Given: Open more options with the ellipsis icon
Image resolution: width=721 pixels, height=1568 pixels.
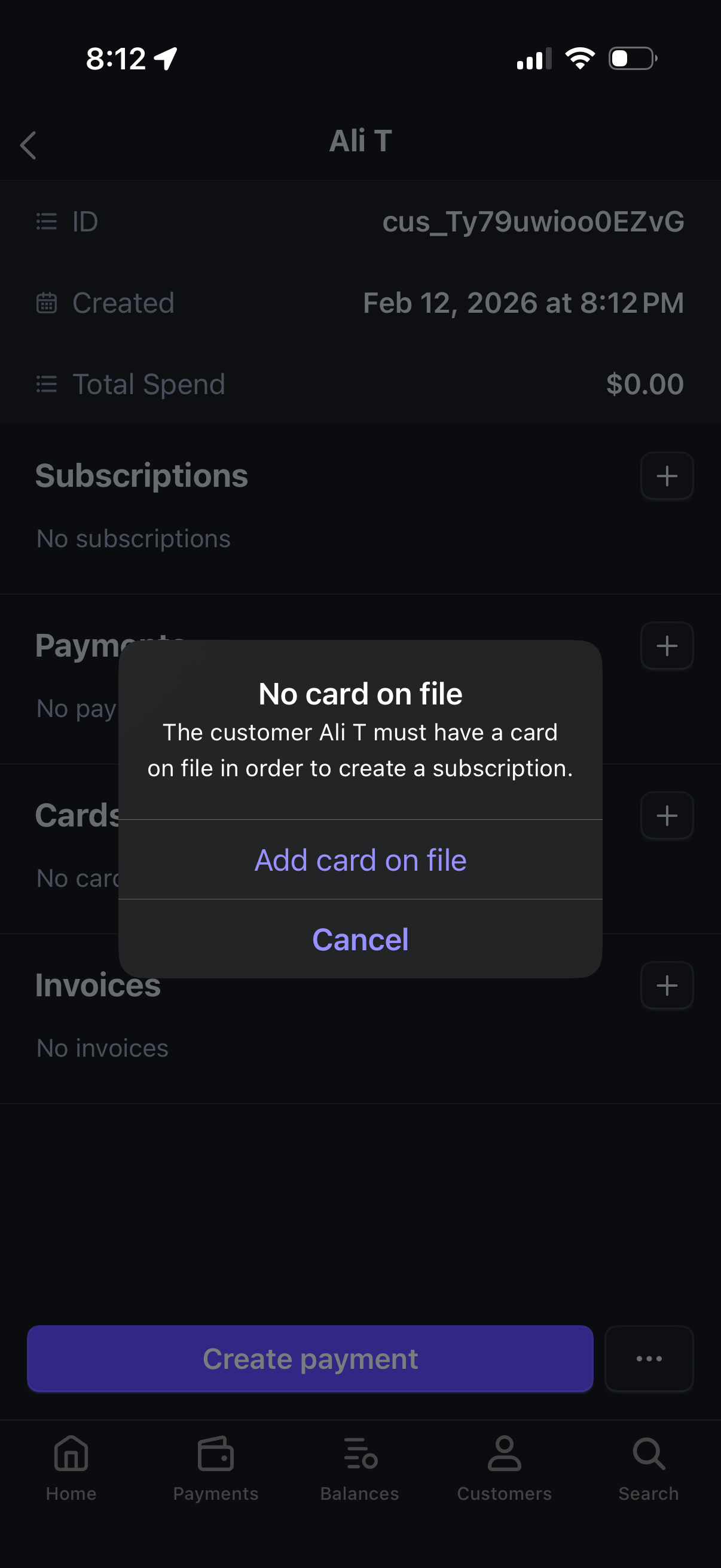Looking at the screenshot, I should 649,1359.
